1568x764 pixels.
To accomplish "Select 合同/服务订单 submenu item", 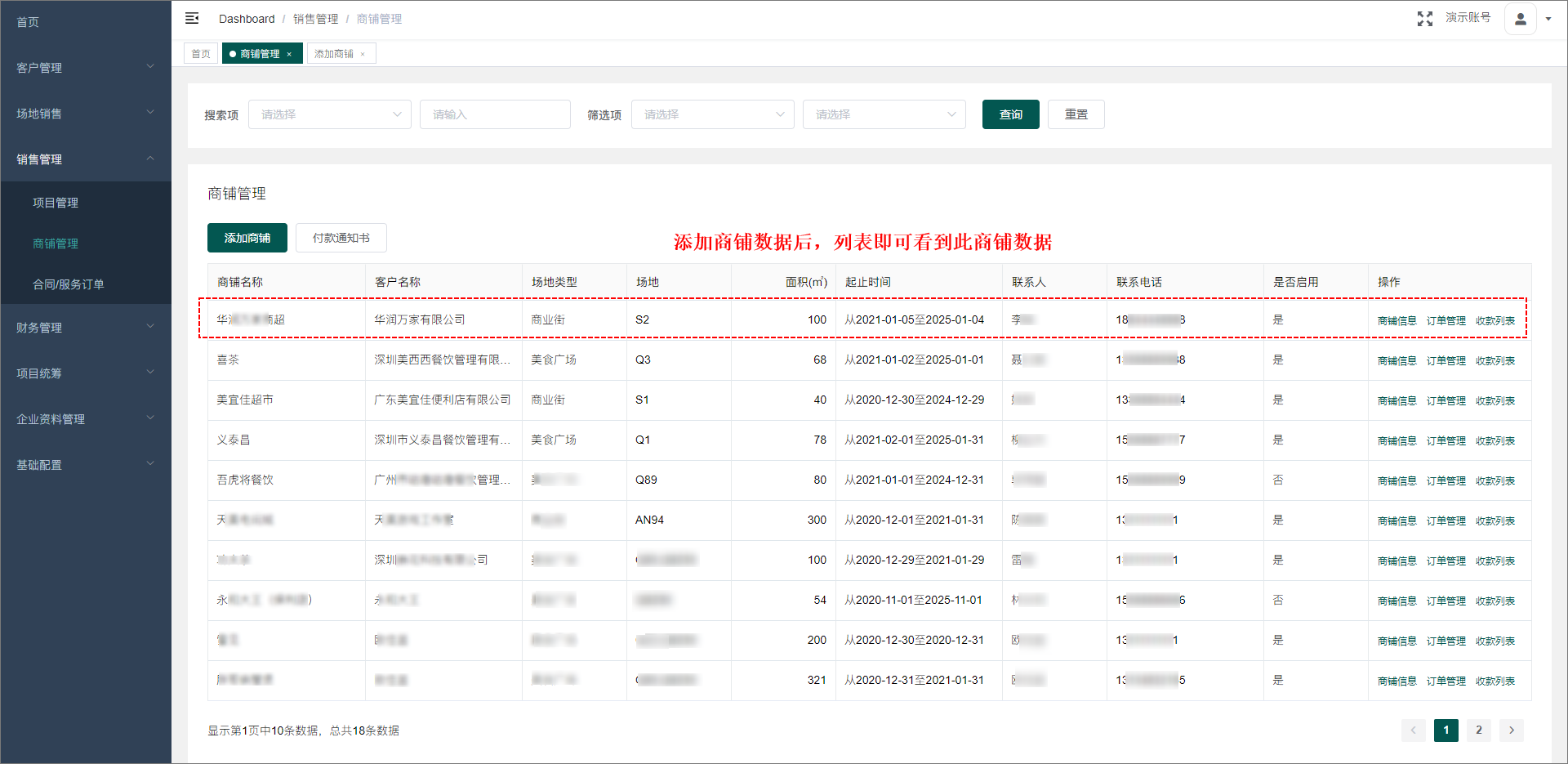I will [86, 284].
